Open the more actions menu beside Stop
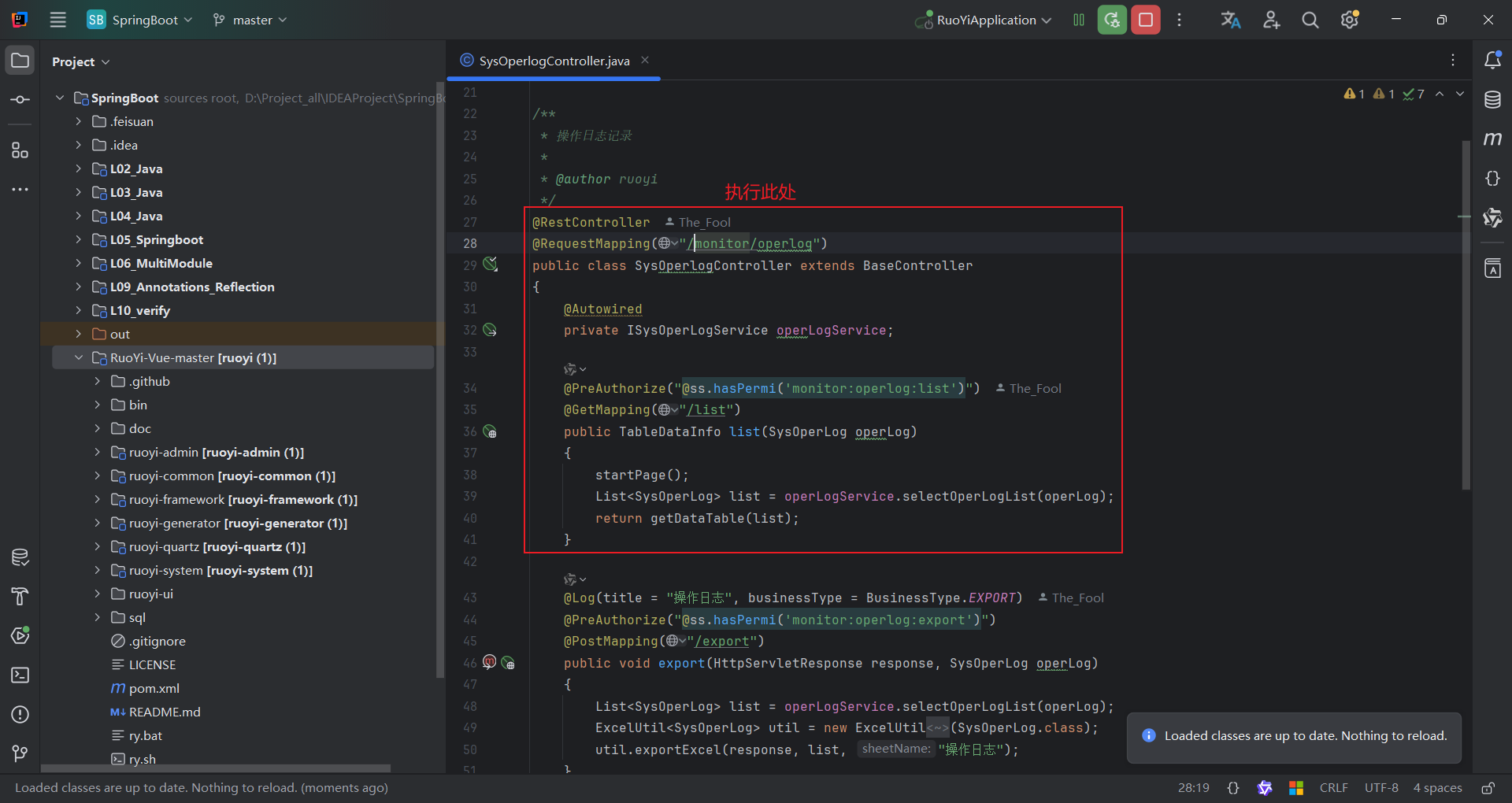Screen dimensions: 1512x803 (1179, 20)
